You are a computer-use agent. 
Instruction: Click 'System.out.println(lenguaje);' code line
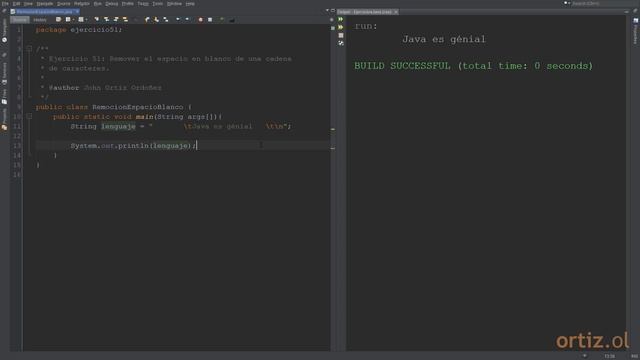tap(133, 146)
